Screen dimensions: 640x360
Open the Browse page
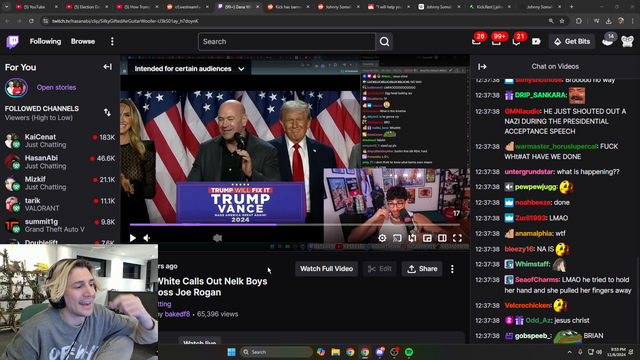83,41
